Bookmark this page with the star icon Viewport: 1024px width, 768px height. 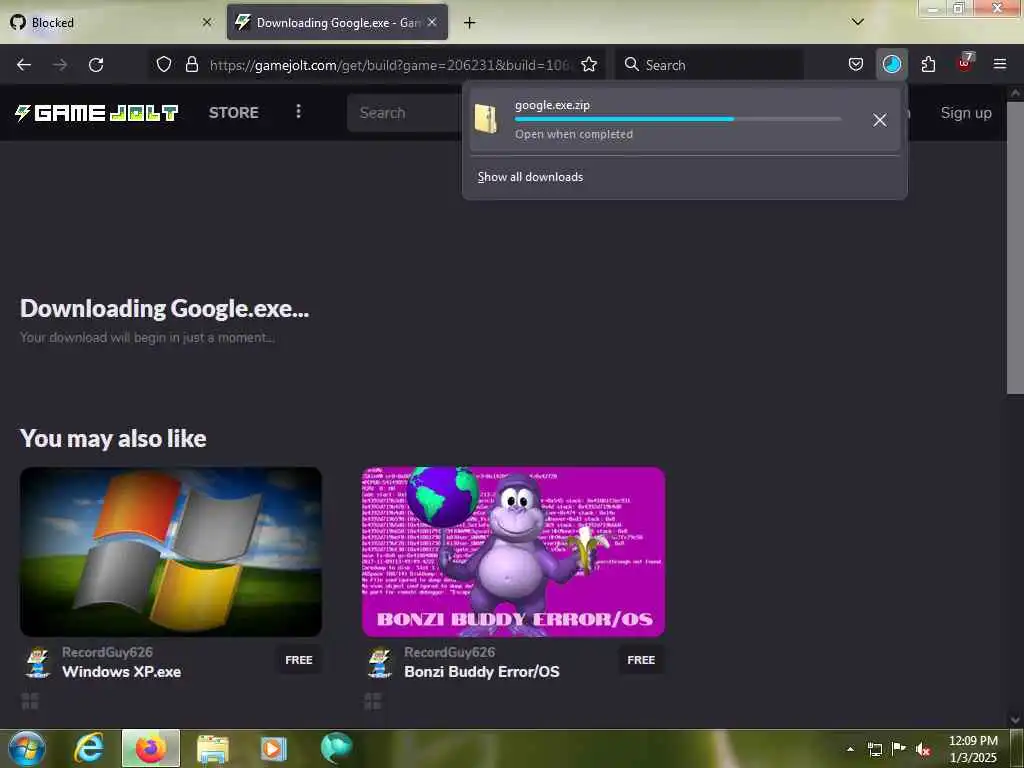coord(589,65)
